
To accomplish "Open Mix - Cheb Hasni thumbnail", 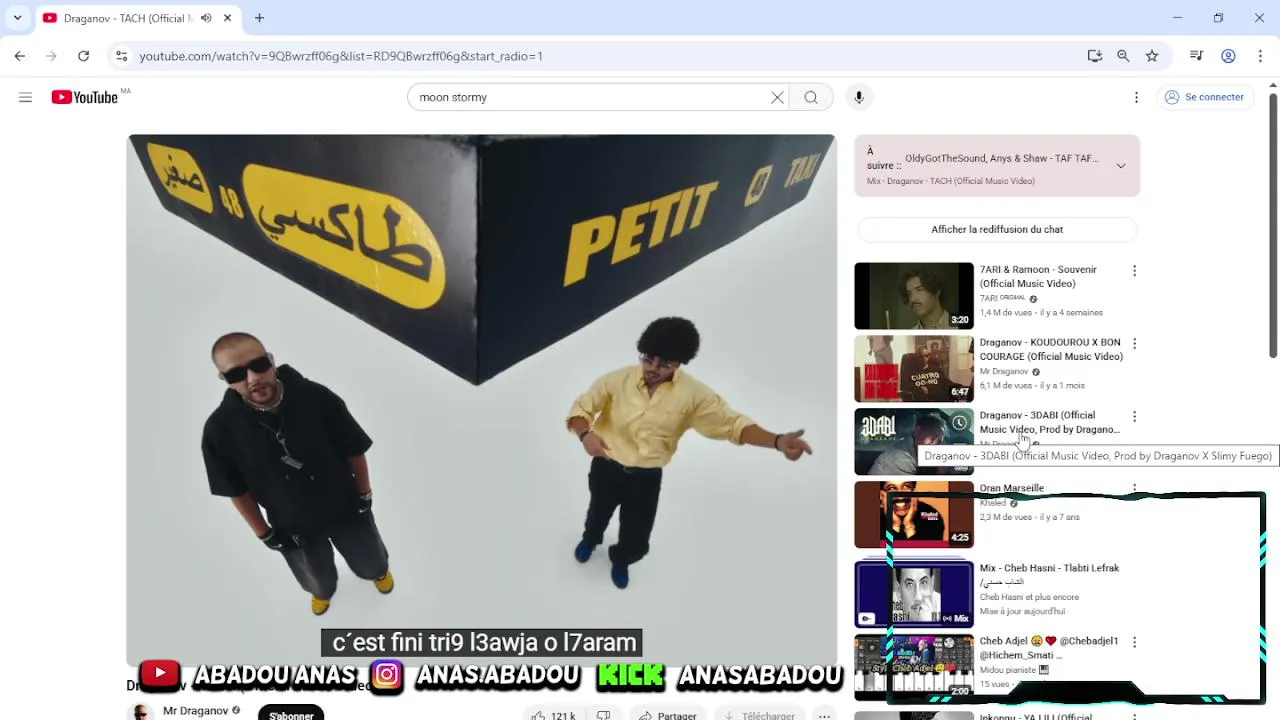I will (914, 594).
